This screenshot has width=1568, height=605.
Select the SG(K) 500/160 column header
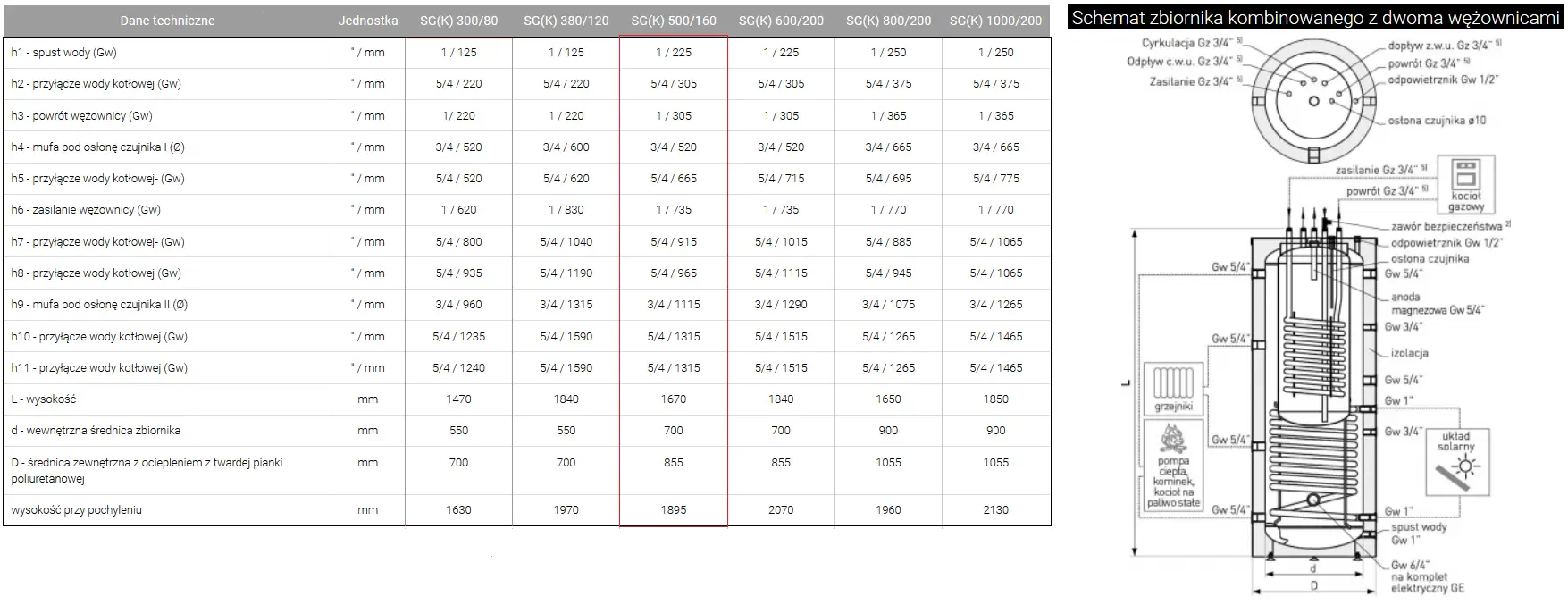tap(674, 20)
